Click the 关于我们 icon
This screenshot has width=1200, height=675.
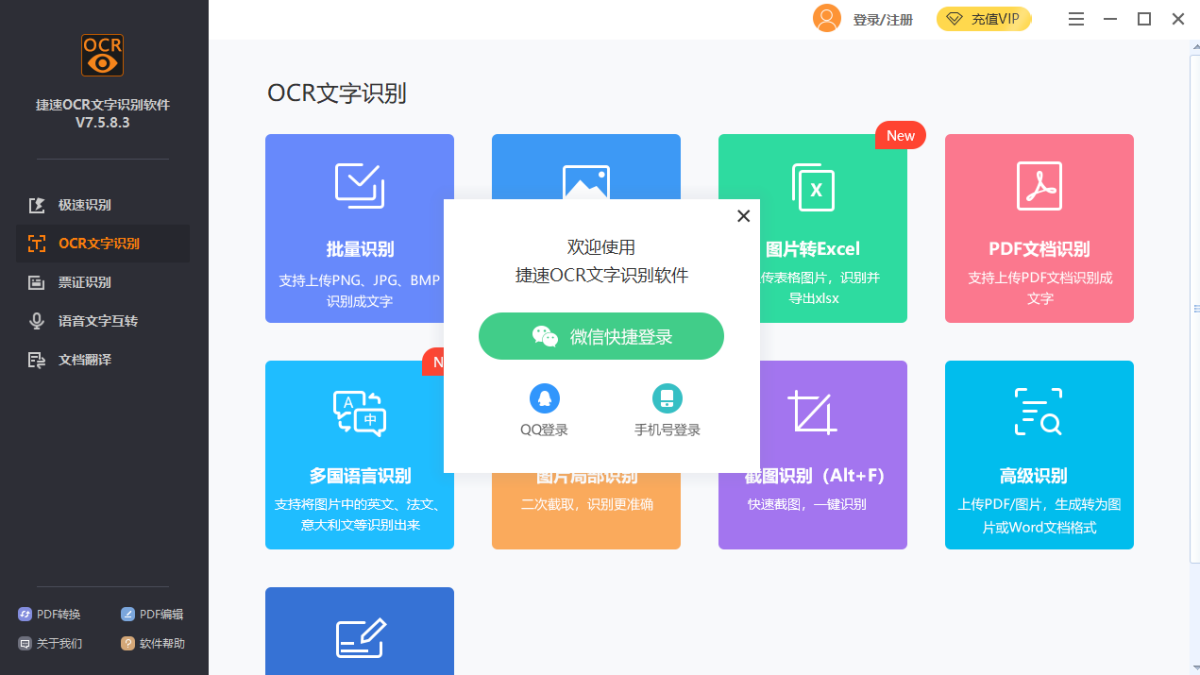(25, 643)
